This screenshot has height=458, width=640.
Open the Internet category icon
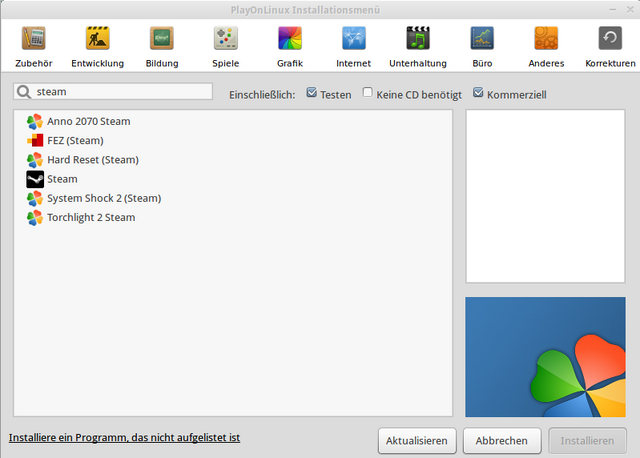coord(354,38)
